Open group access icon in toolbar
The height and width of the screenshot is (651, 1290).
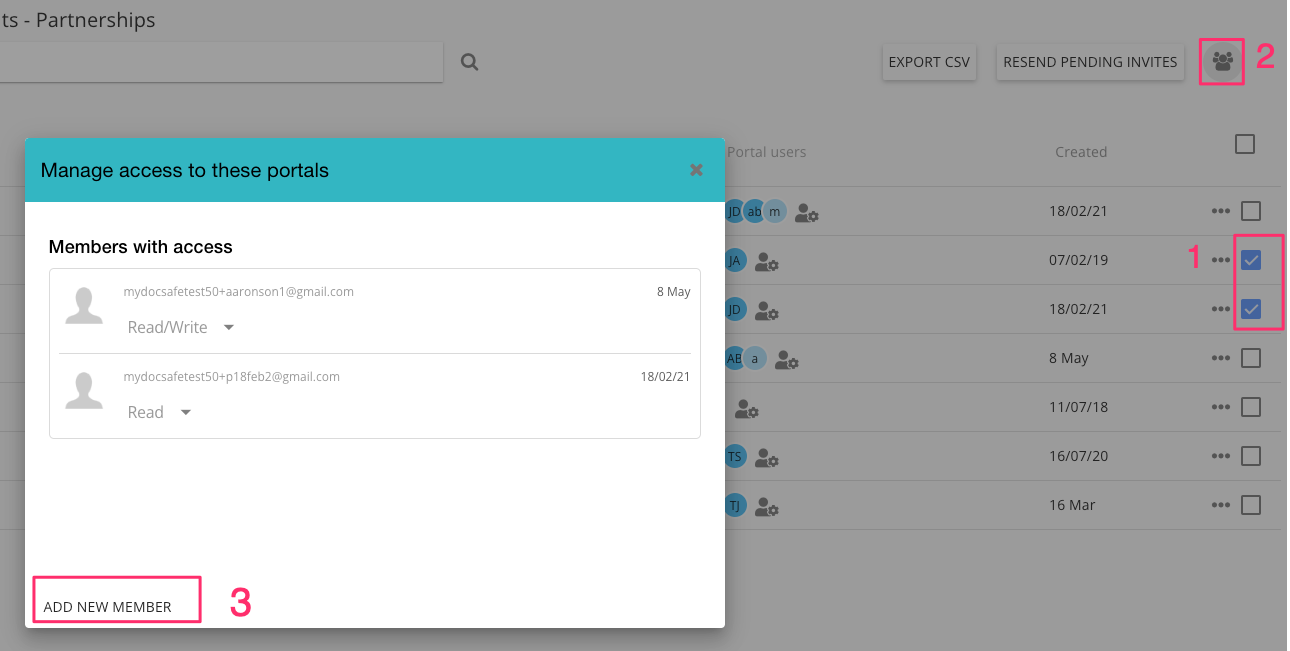(1221, 62)
